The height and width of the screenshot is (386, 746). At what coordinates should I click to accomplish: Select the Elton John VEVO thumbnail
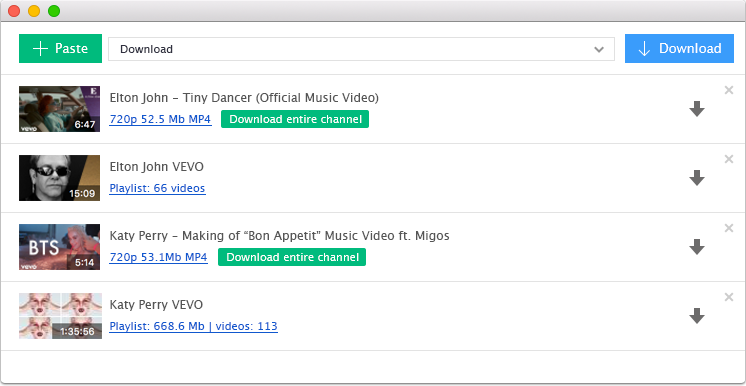59,178
